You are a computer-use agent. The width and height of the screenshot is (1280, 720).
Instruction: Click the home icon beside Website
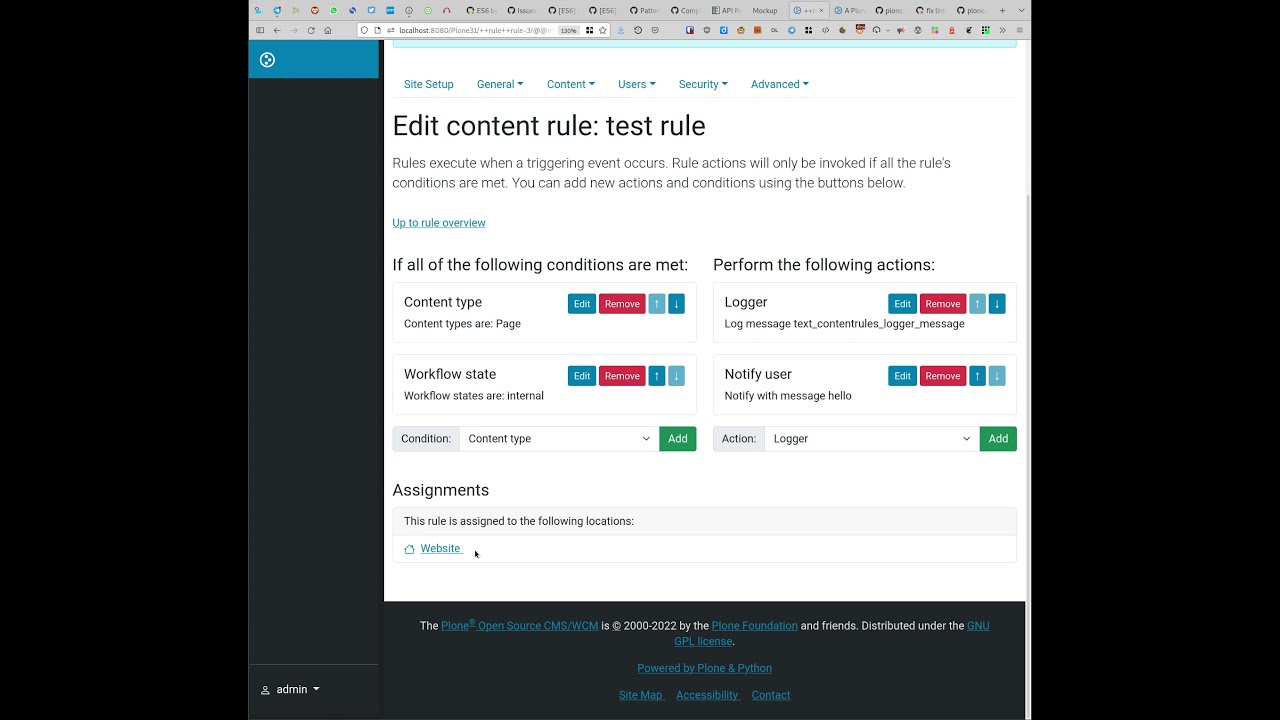(x=409, y=549)
